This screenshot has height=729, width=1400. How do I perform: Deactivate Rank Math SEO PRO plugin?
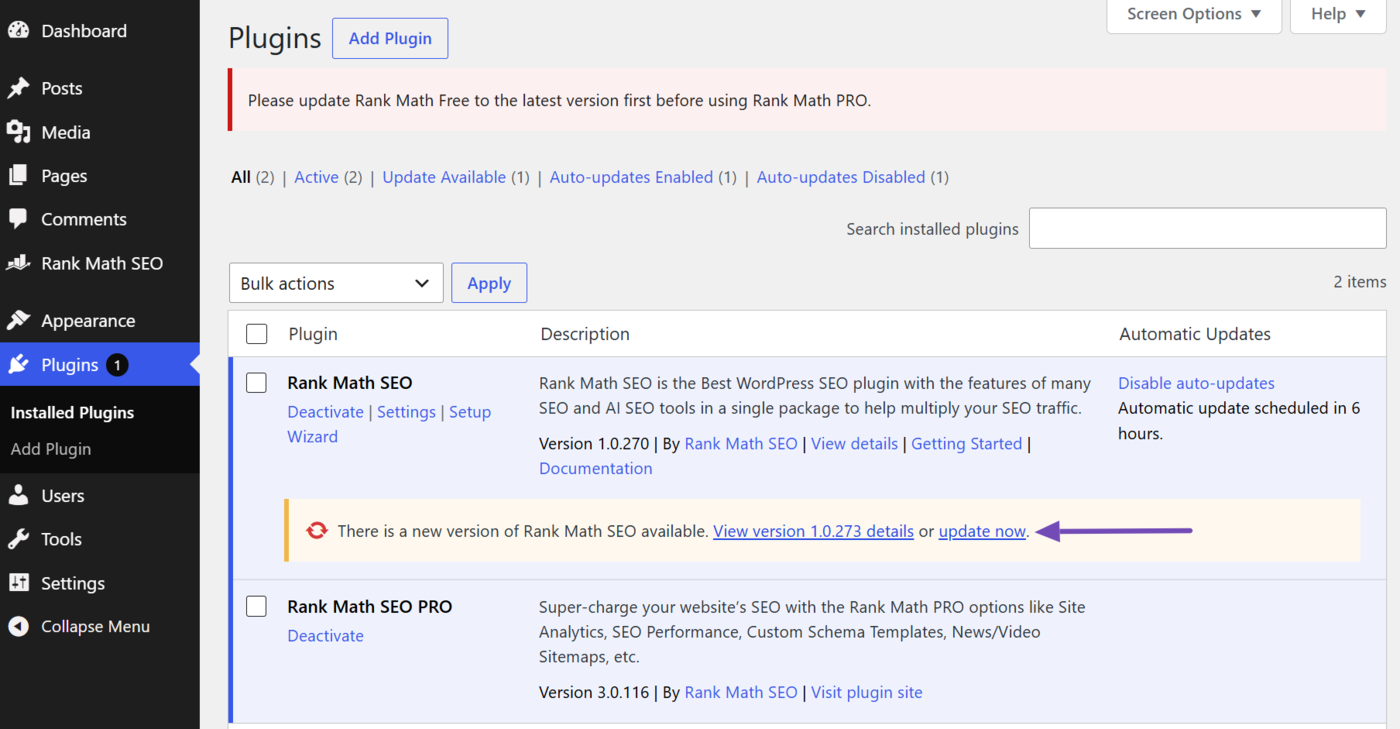(325, 636)
